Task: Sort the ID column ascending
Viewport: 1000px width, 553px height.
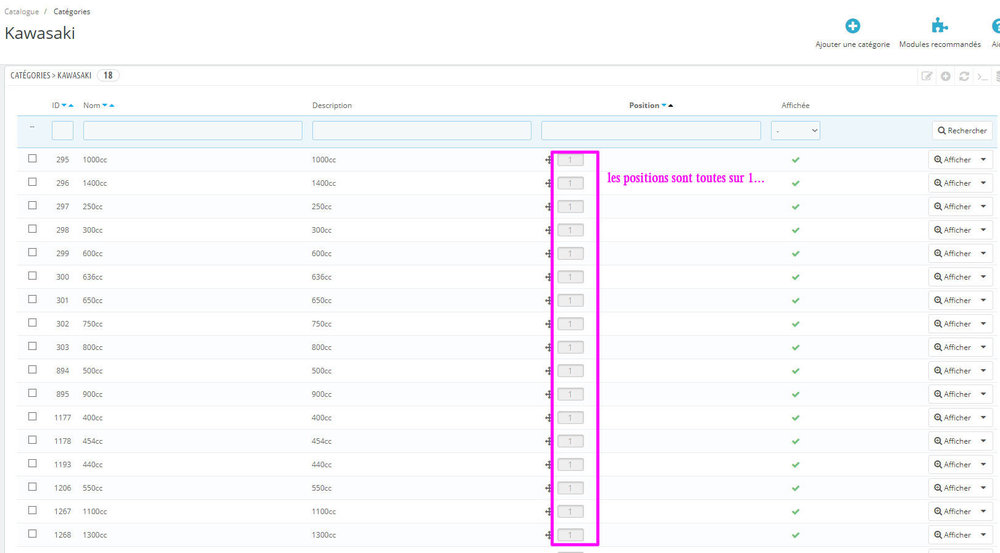Action: tap(71, 105)
